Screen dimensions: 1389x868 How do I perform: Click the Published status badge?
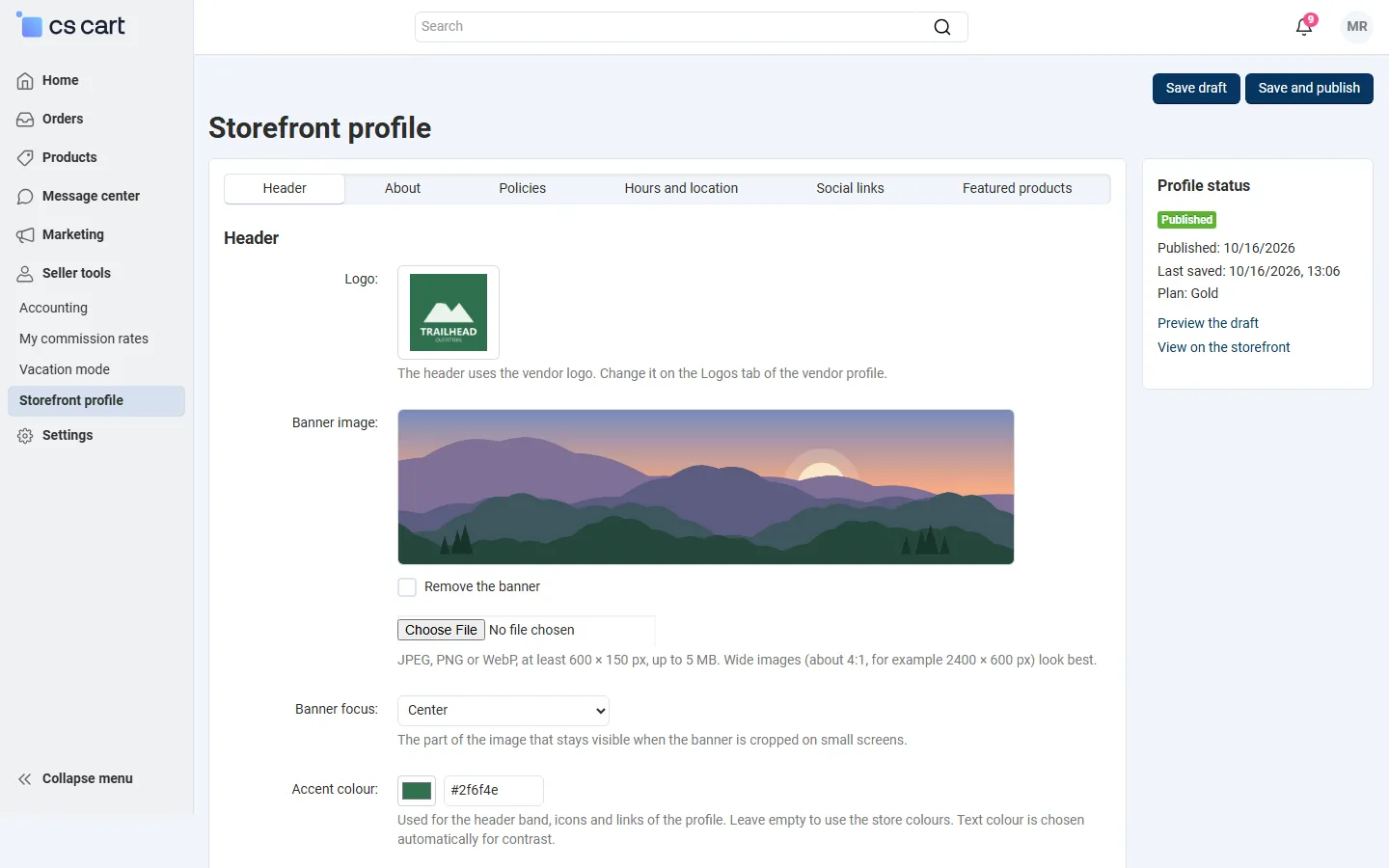point(1186,220)
